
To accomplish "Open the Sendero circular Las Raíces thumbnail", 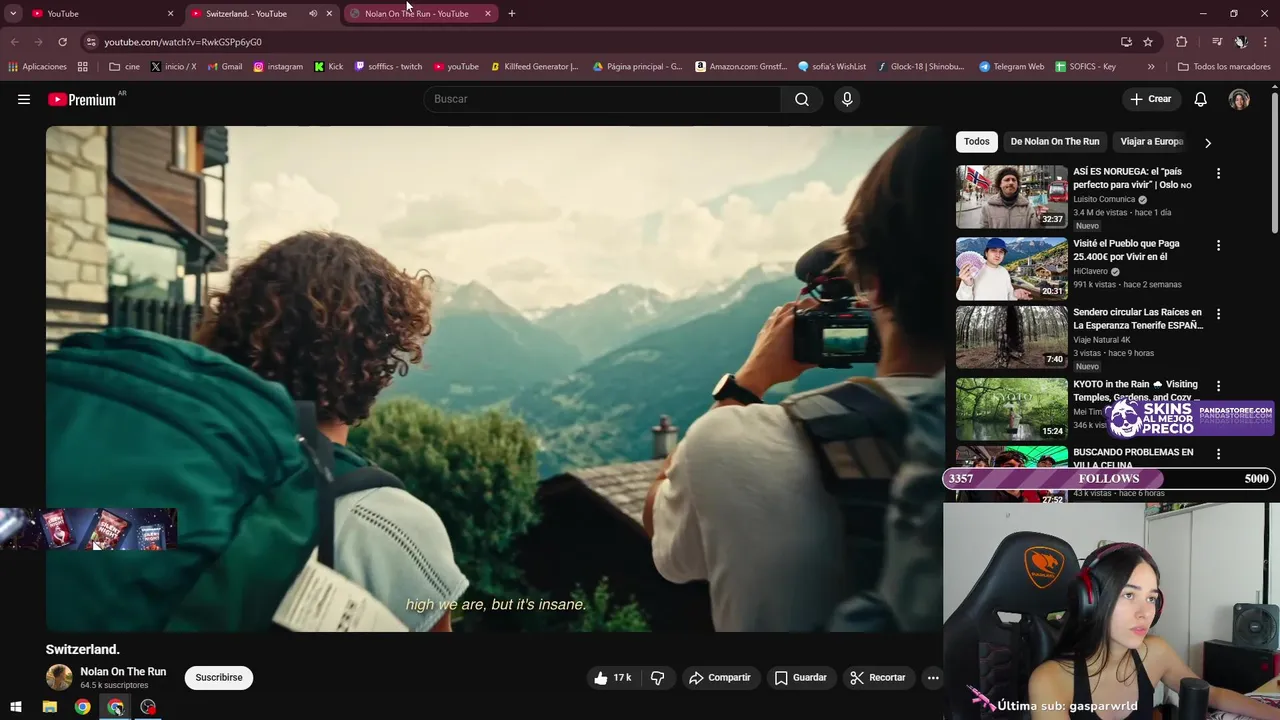I will point(1011,337).
